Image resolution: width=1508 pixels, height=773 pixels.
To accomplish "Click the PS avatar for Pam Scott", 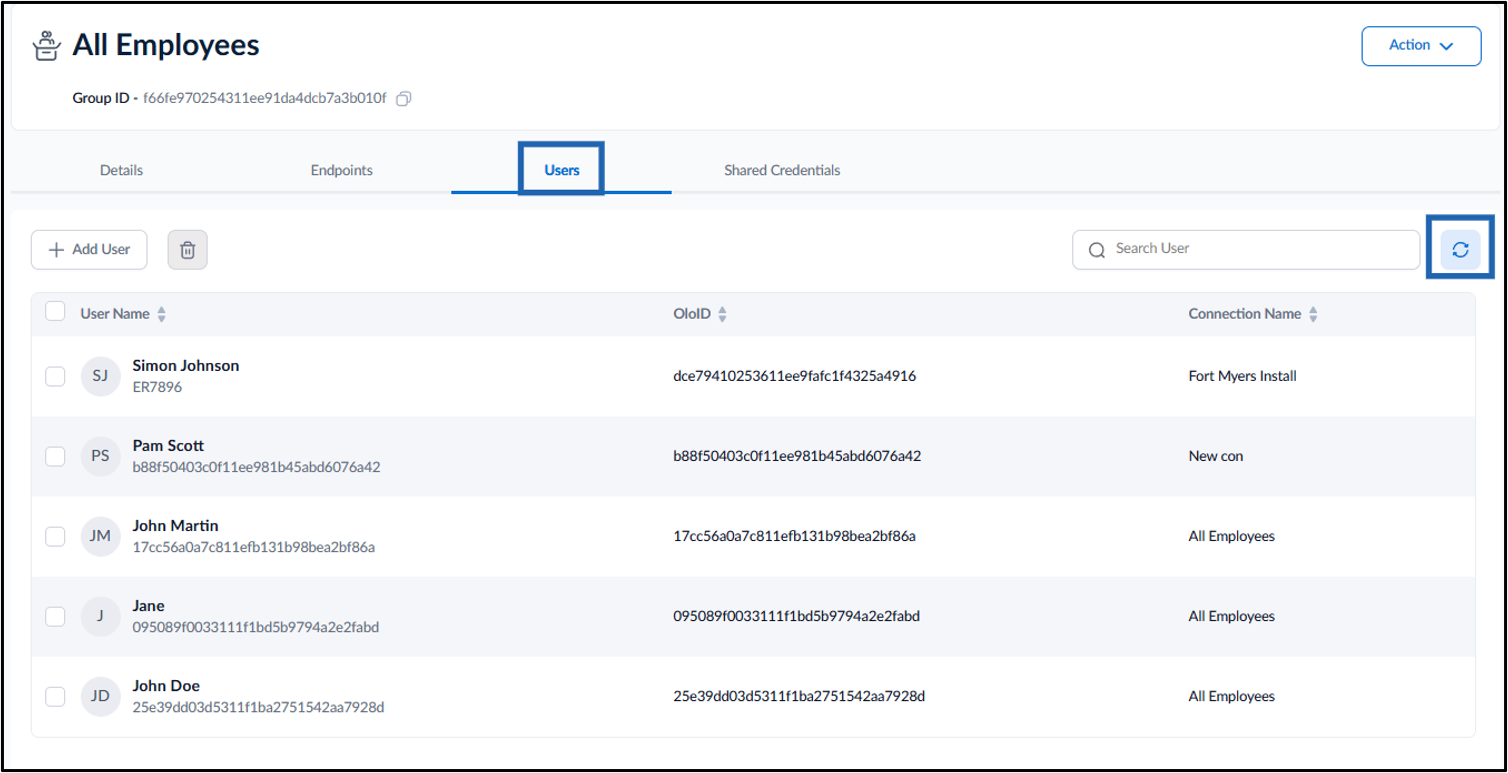I will coord(100,456).
